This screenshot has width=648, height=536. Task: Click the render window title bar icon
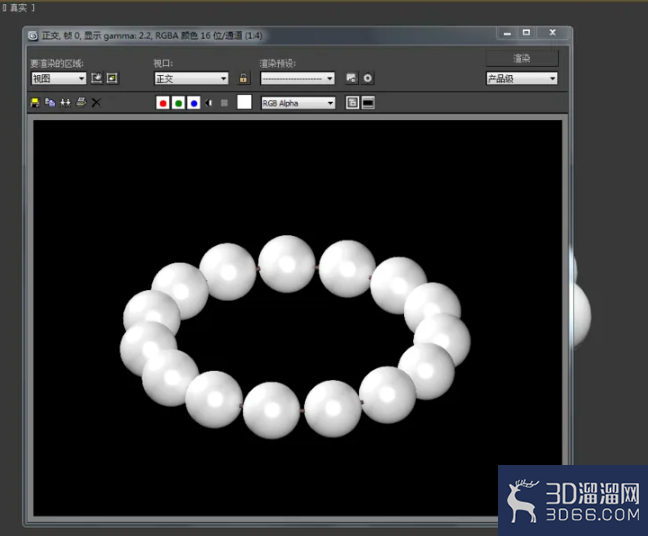pos(33,36)
